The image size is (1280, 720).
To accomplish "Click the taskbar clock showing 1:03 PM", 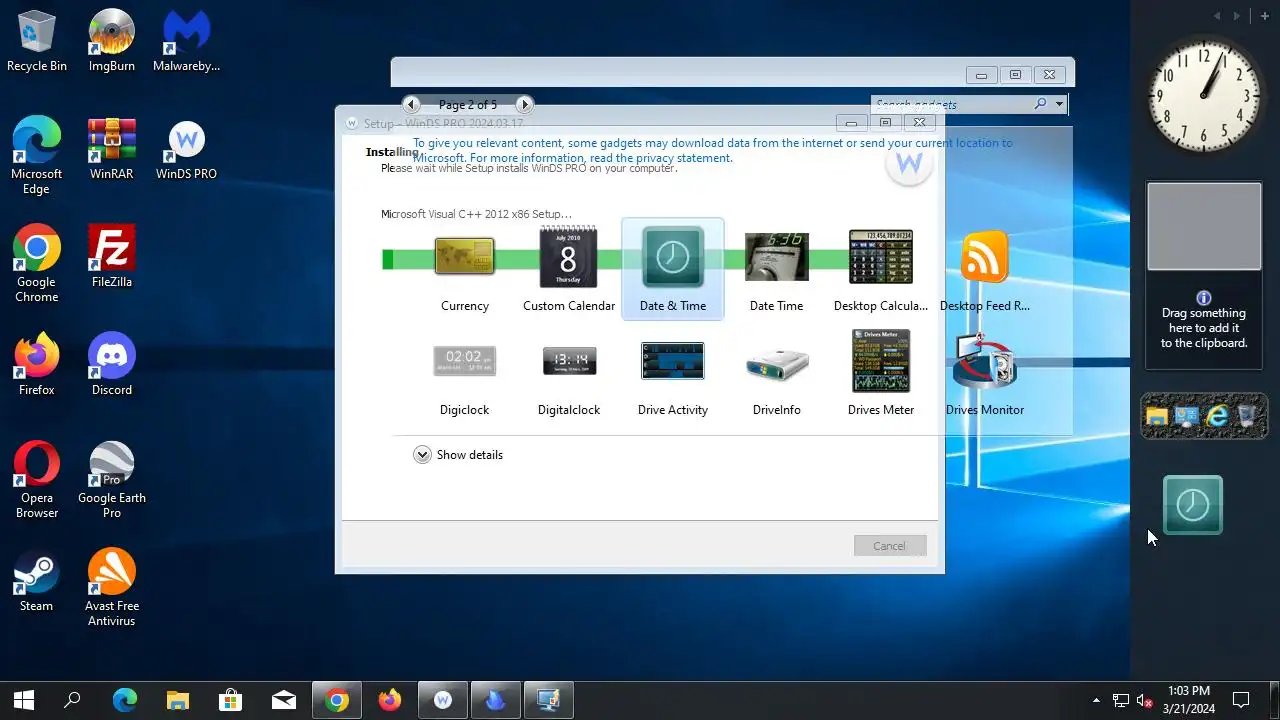I will (1188, 700).
